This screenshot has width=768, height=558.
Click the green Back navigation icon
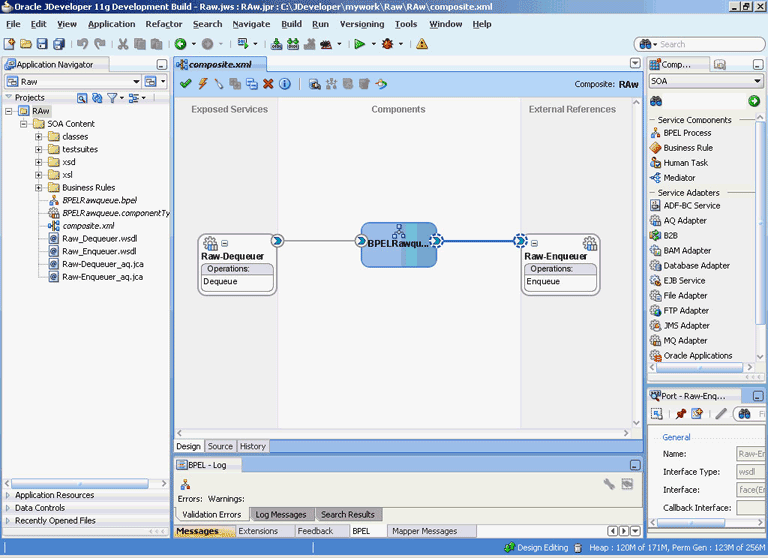[180, 44]
